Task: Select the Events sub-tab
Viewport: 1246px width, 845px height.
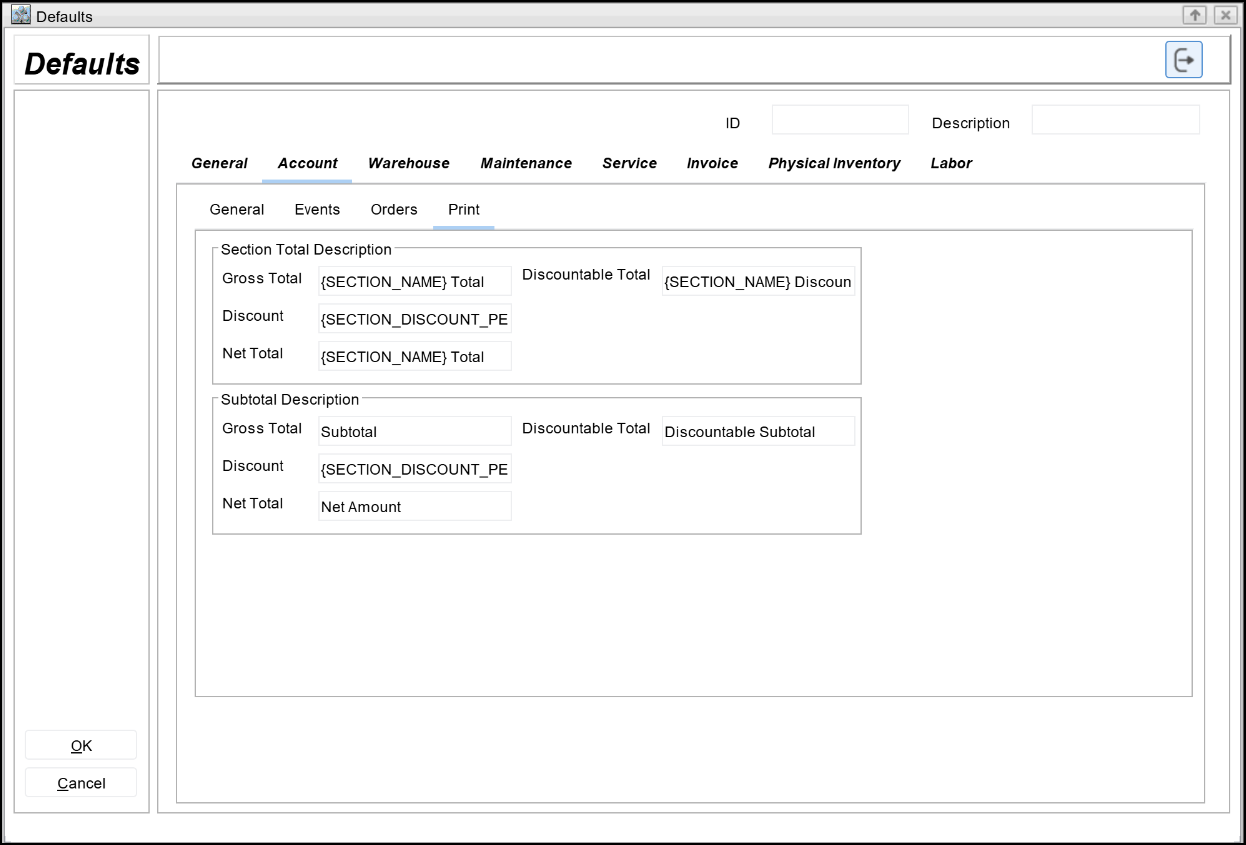Action: (317, 209)
